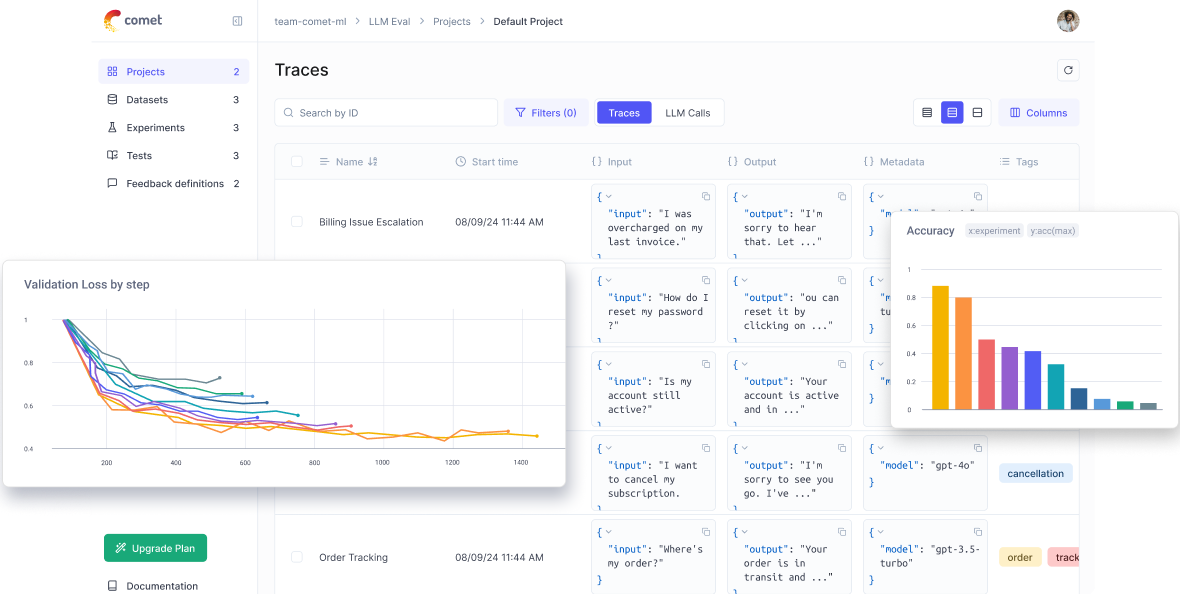Open the Columns selector
The height and width of the screenshot is (601, 1180).
click(1038, 112)
